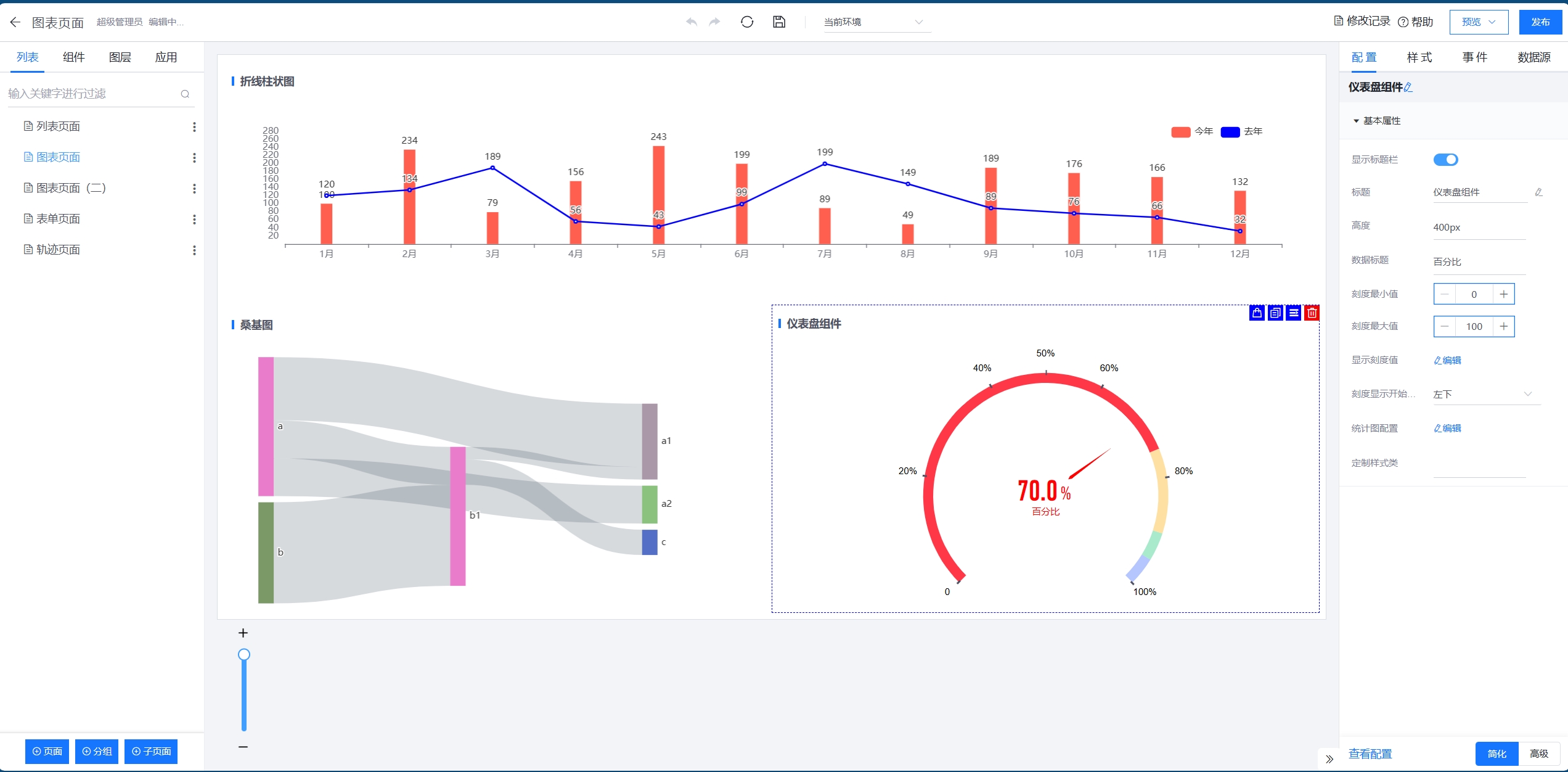Viewport: 1568px width, 772px height.
Task: Click 数据标题 input 百分比
Action: [x=1479, y=262]
